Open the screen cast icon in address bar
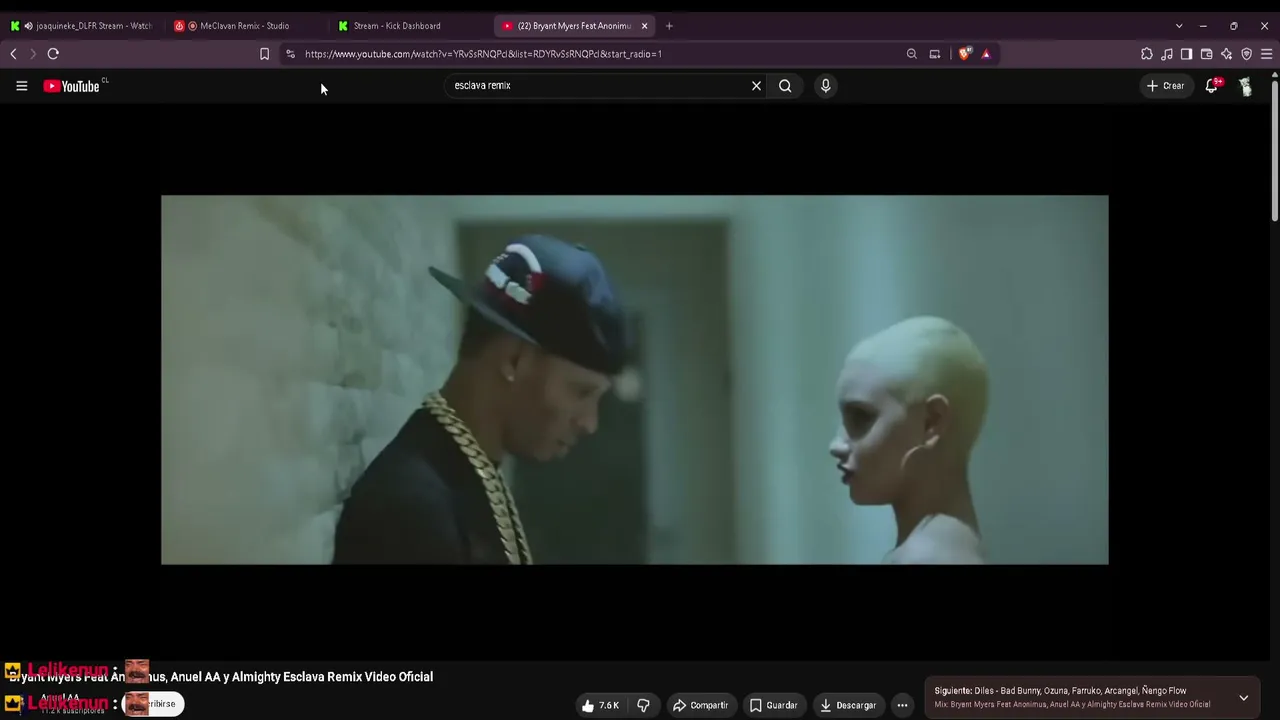 pos(935,54)
